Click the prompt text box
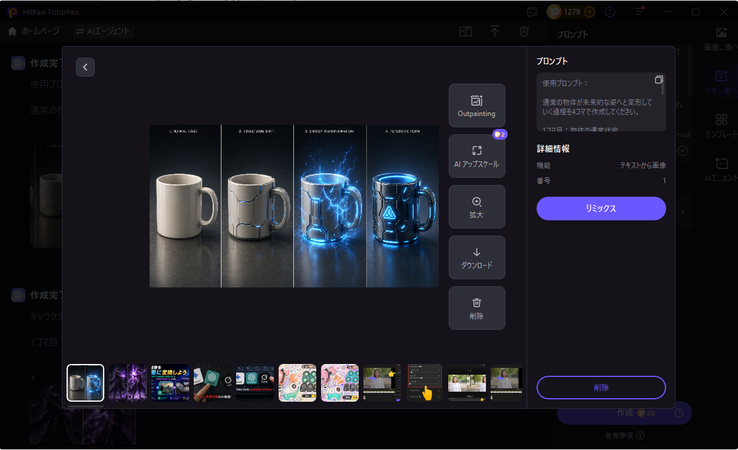The width and height of the screenshot is (738, 450). click(601, 102)
